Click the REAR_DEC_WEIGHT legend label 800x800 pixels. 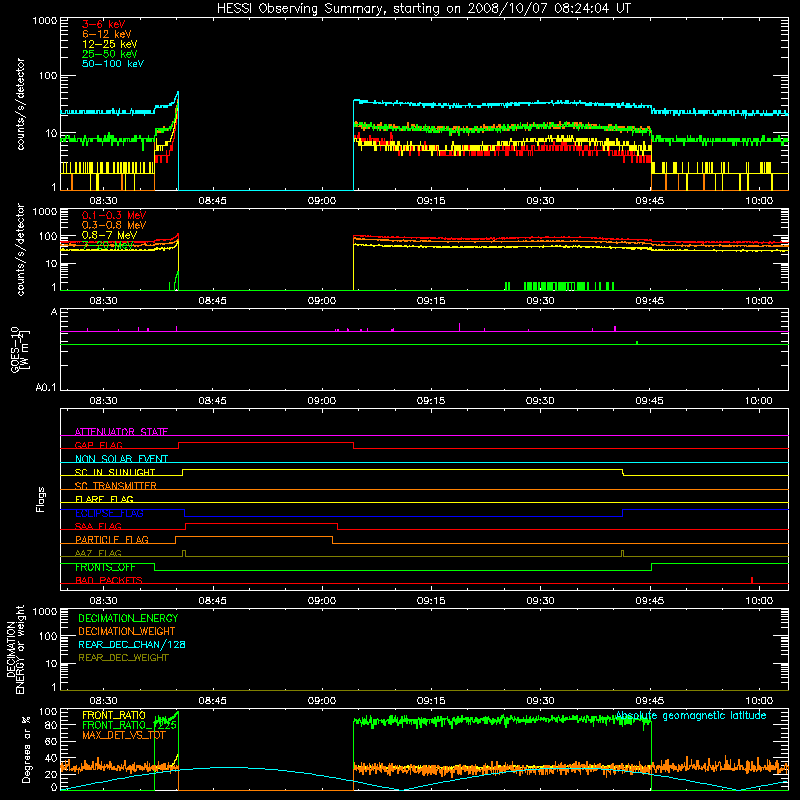[123, 658]
